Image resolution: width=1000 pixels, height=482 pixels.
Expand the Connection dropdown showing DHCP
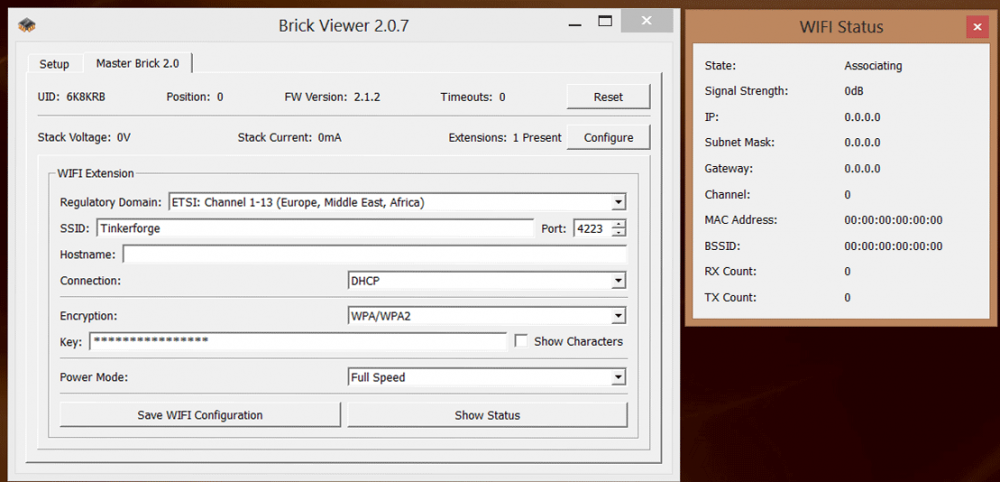click(x=487, y=281)
